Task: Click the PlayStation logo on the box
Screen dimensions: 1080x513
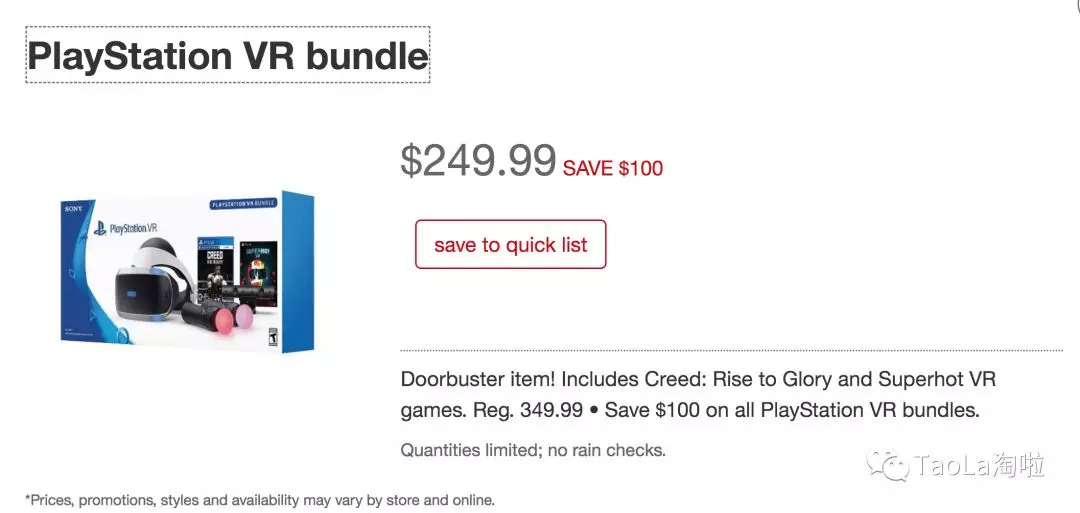Action: point(100,228)
